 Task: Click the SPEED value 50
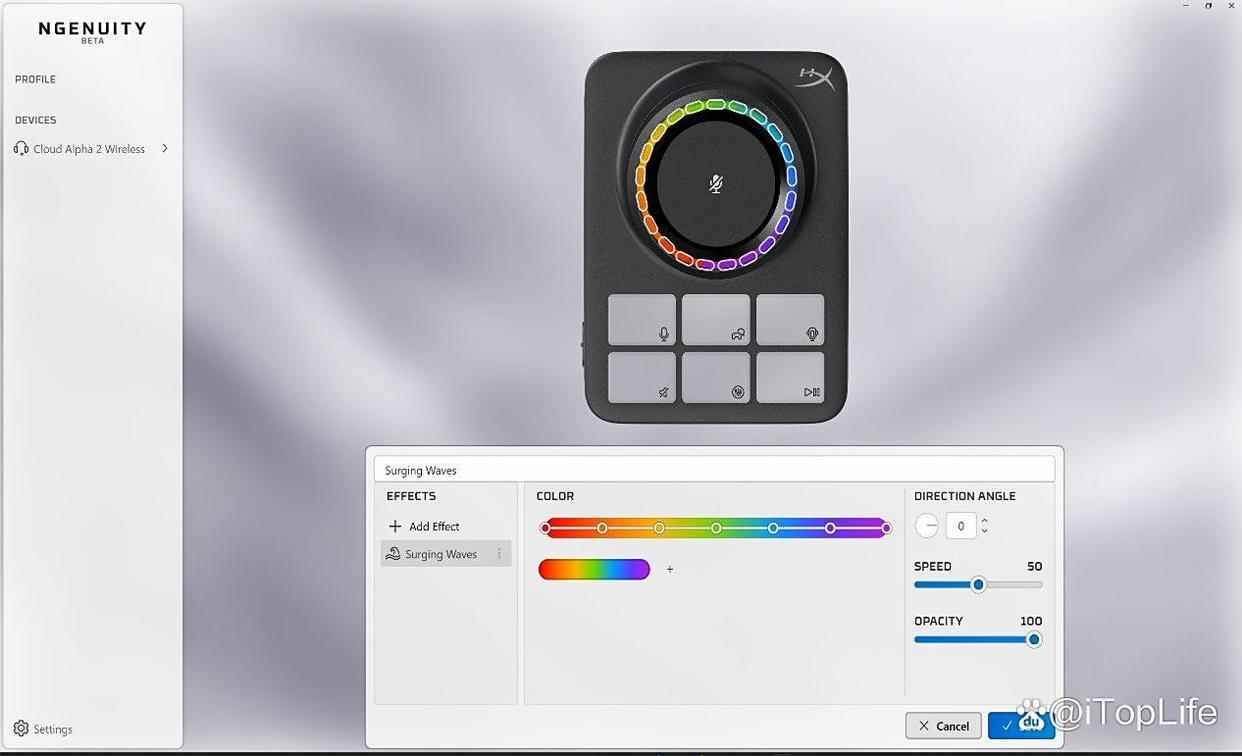(x=1035, y=566)
